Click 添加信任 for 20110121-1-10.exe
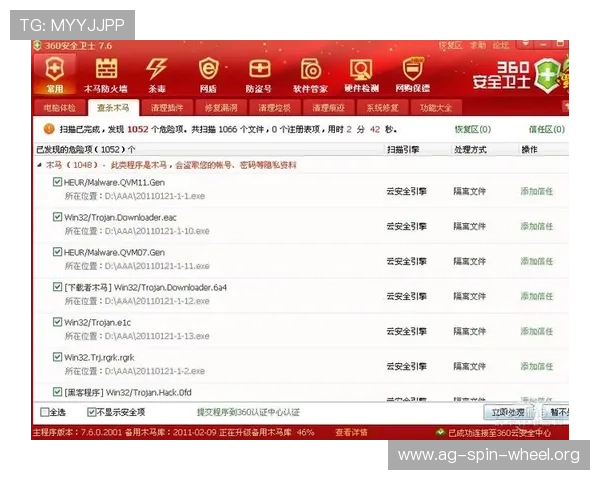This screenshot has height=480, width=600. [x=536, y=226]
